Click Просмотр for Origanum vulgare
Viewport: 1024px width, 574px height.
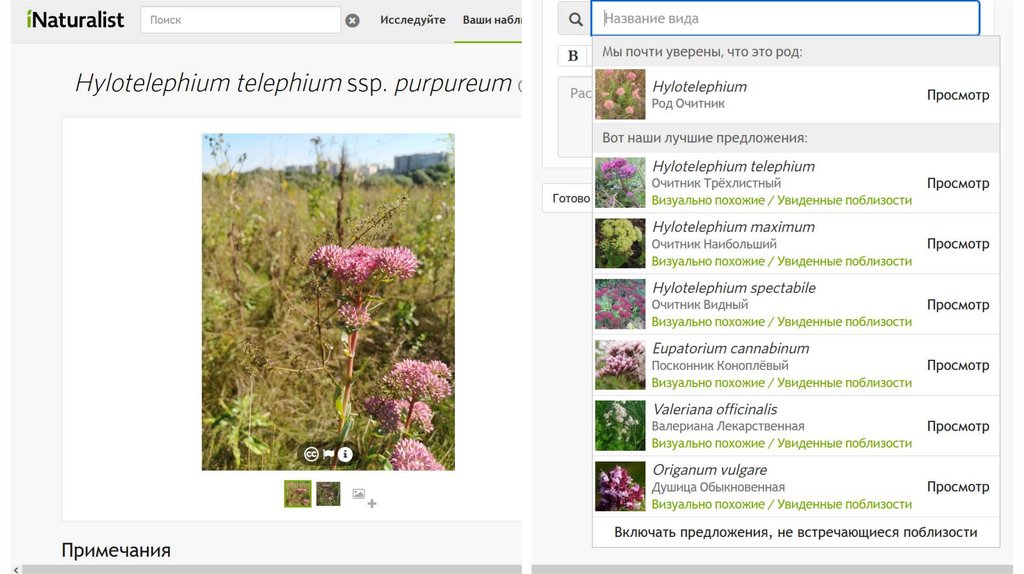pos(957,486)
